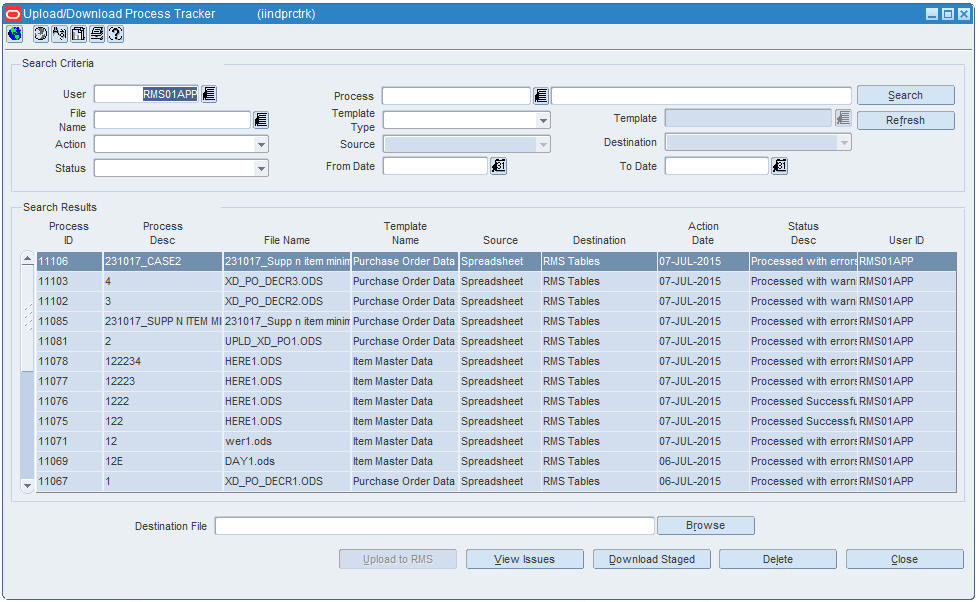Click the Process code input field
978x602 pixels.
click(x=456, y=95)
